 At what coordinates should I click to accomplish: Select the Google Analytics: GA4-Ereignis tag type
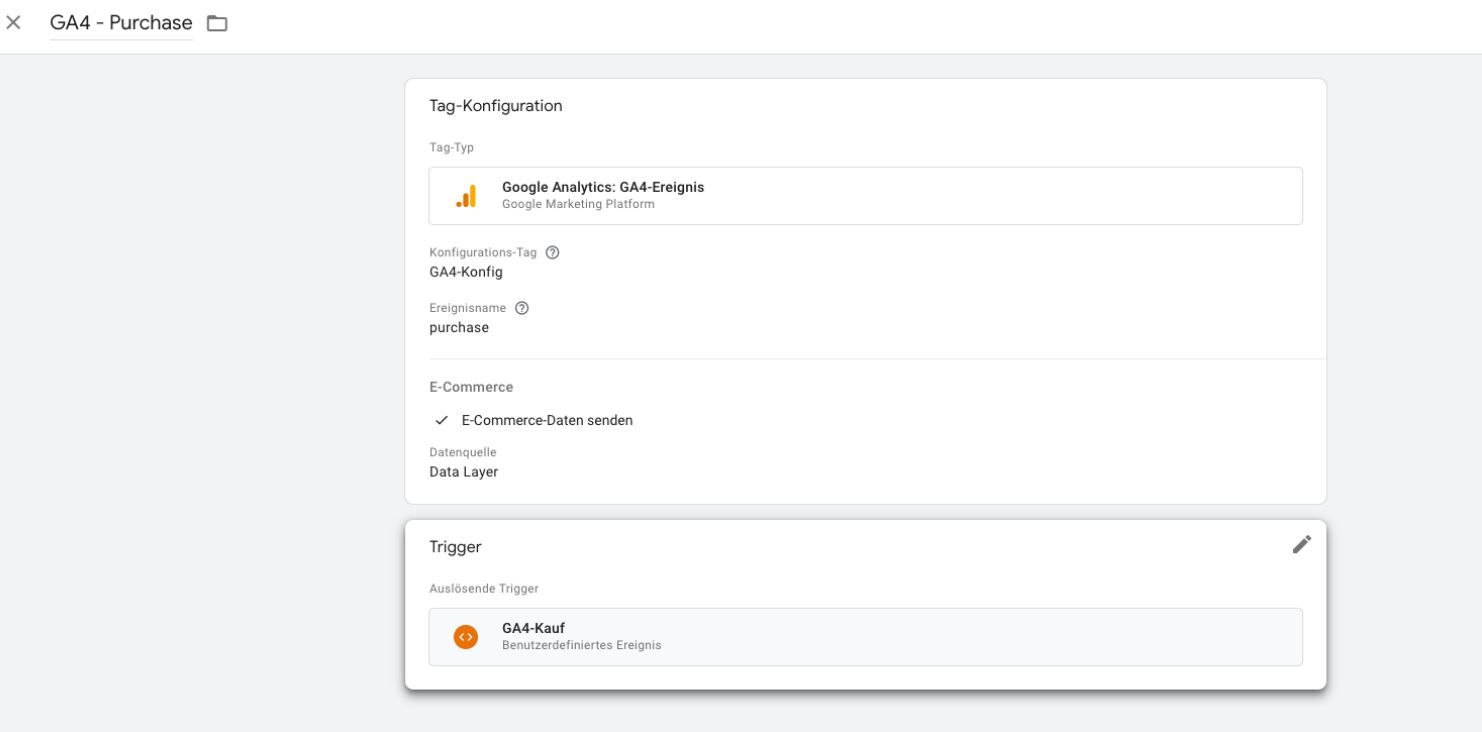866,196
